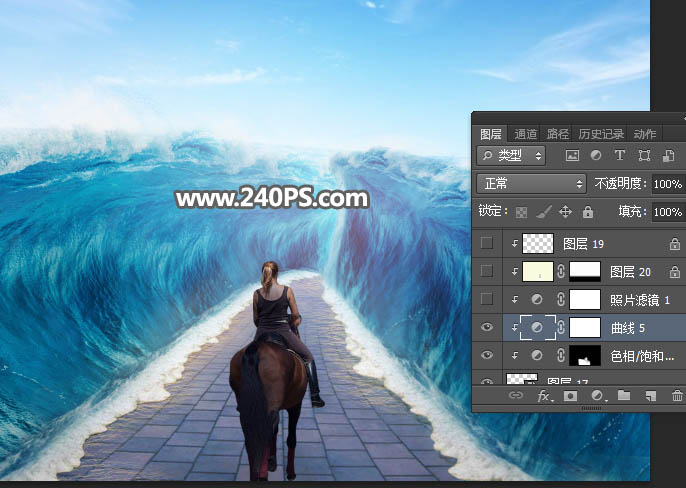The height and width of the screenshot is (488, 686).
Task: Select the 曲线 5 layer name
Action: pos(628,328)
